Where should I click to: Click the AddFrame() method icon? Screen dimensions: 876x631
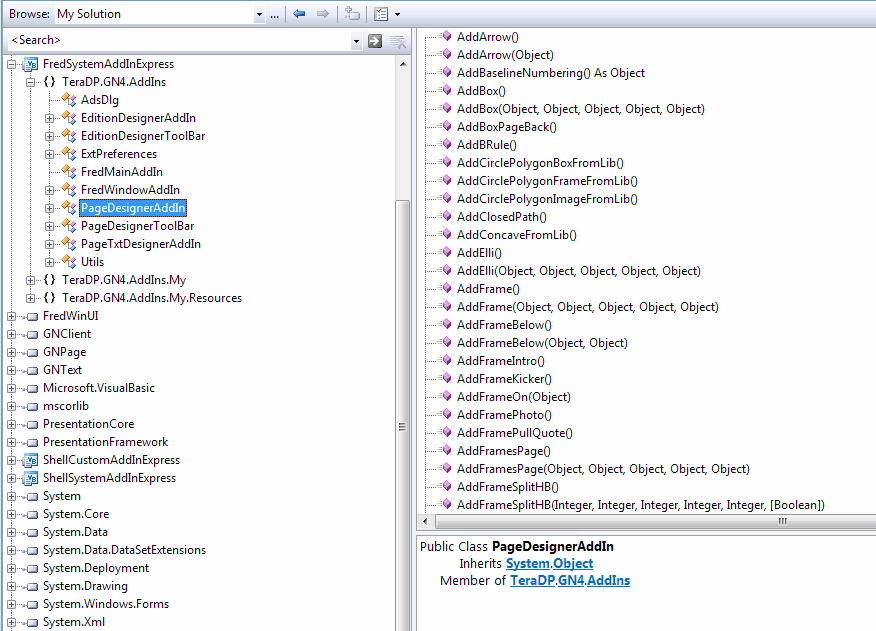(445, 289)
